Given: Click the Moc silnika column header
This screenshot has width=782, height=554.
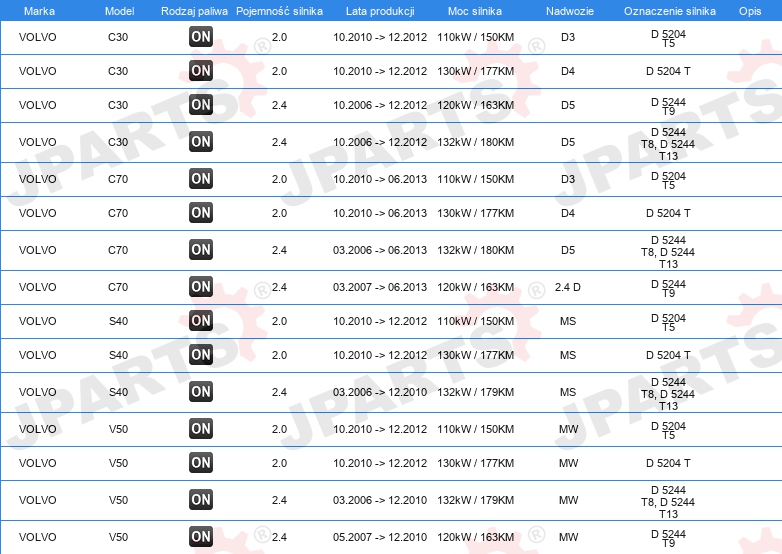Looking at the screenshot, I should (475, 11).
